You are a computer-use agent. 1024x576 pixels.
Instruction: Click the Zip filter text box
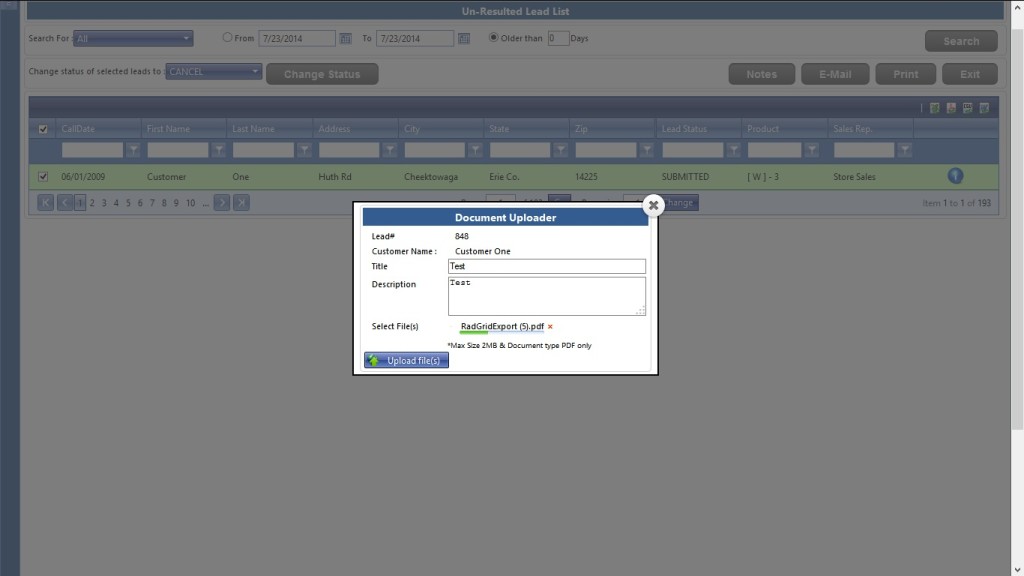605,150
